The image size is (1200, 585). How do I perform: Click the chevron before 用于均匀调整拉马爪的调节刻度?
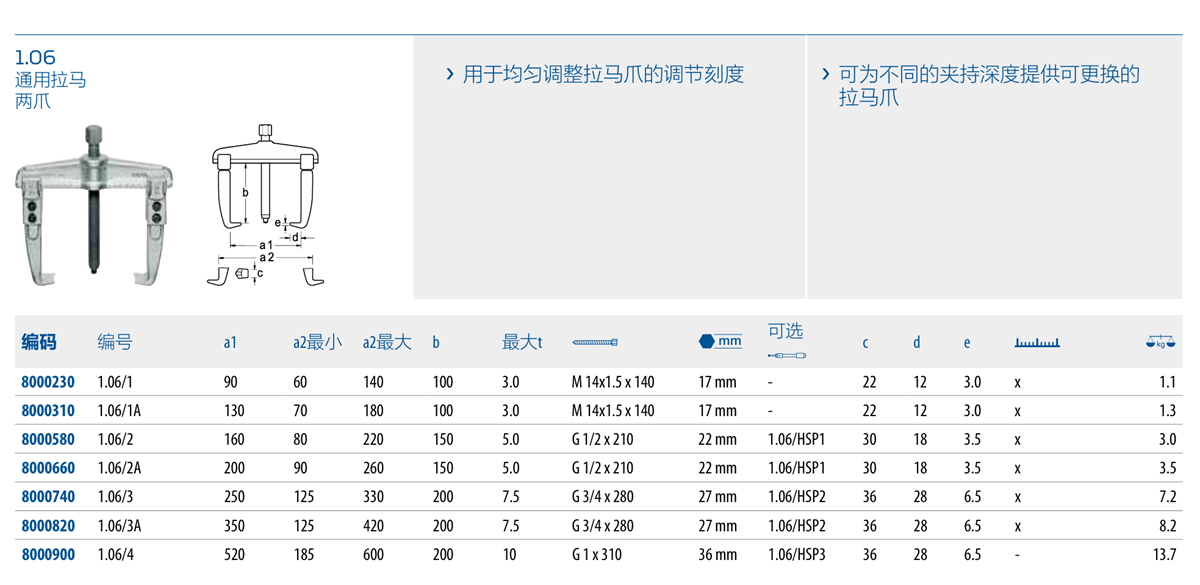click(x=450, y=75)
